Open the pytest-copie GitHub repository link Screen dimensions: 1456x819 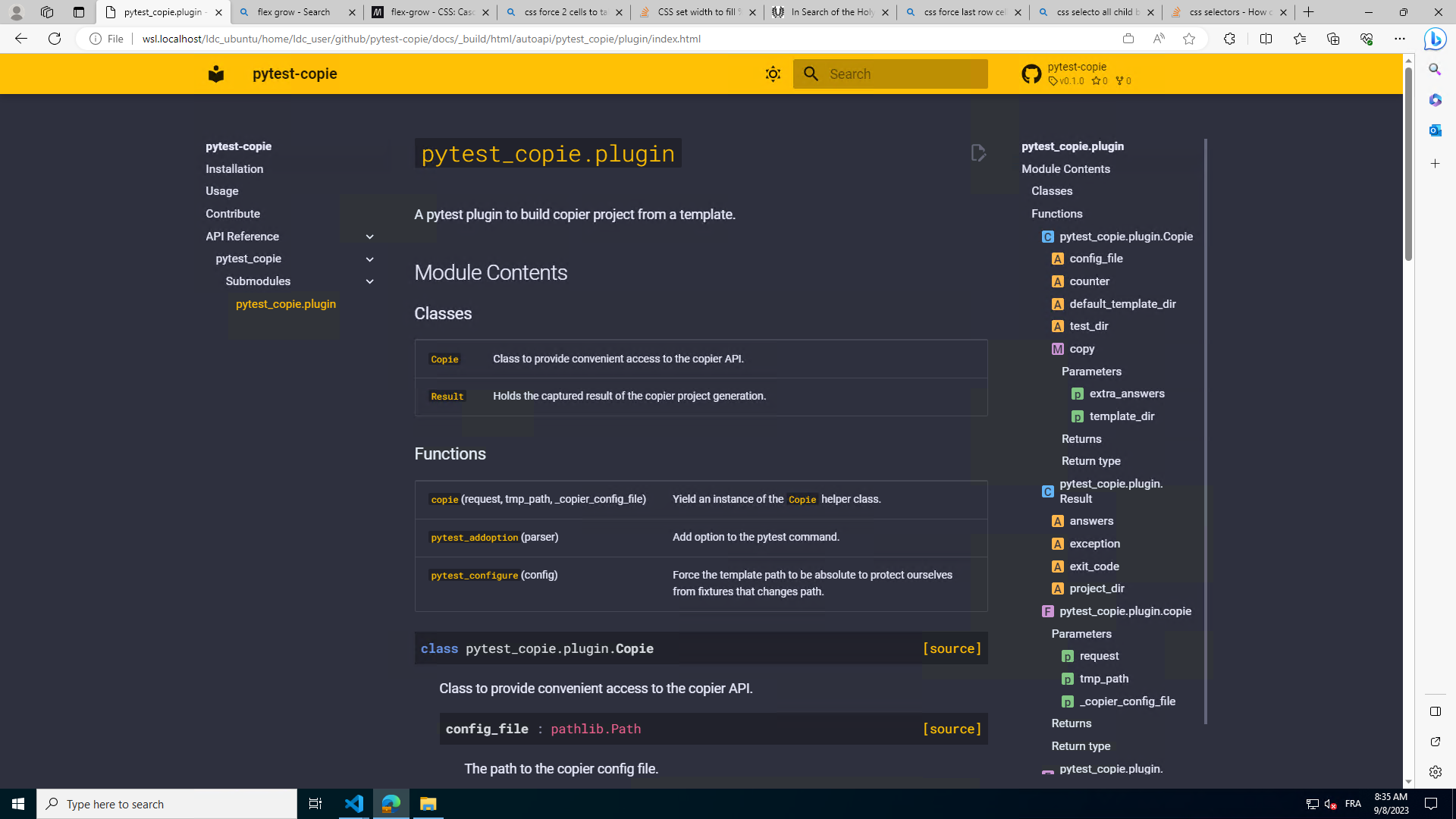click(x=1075, y=72)
